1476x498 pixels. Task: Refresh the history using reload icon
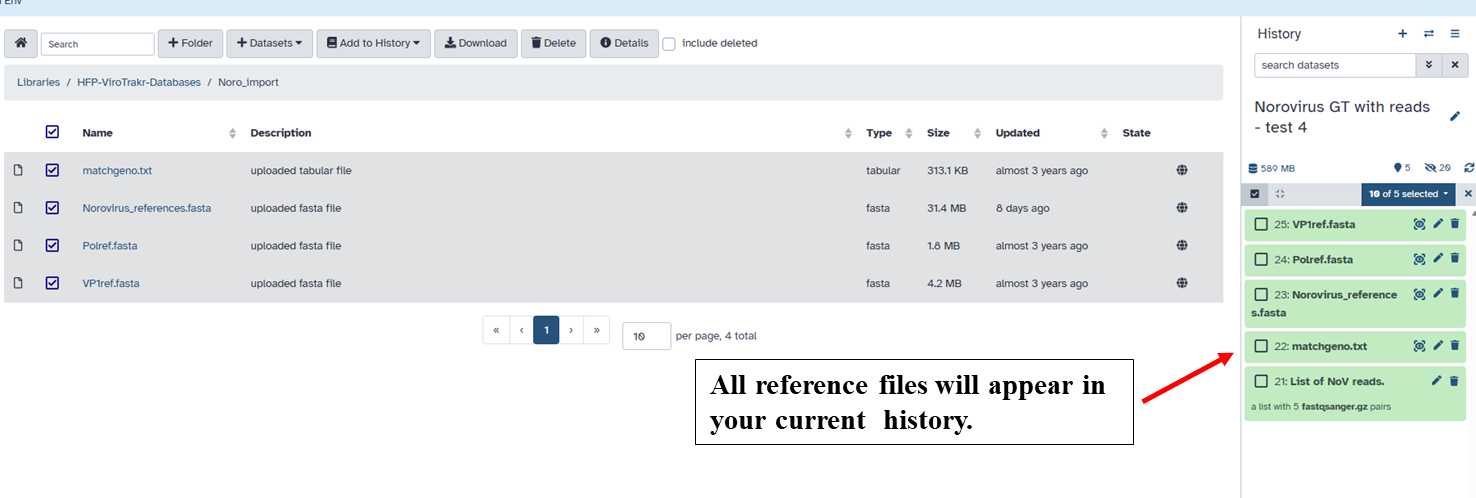pyautogui.click(x=1468, y=168)
